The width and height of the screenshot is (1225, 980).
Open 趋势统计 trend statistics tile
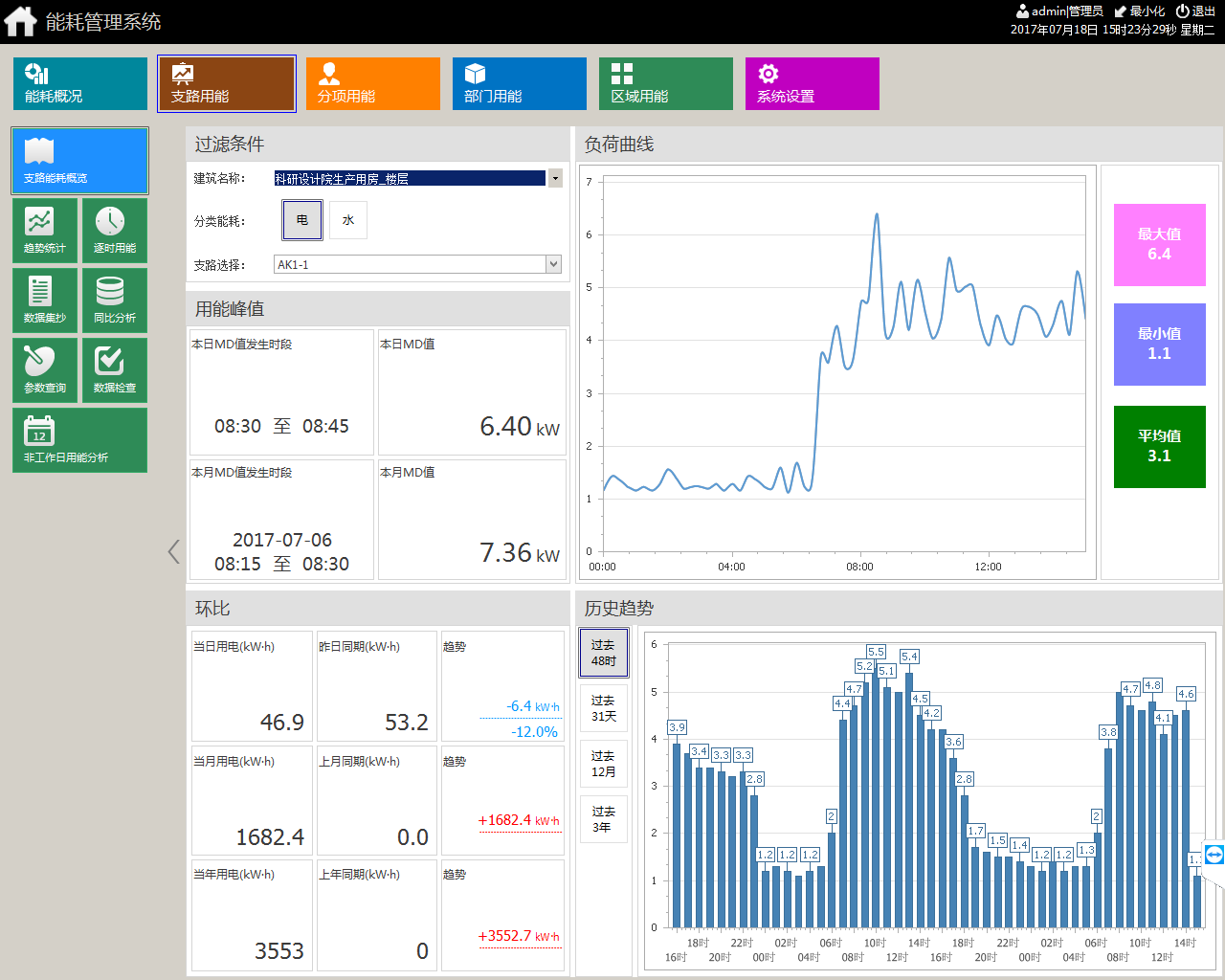[45, 231]
